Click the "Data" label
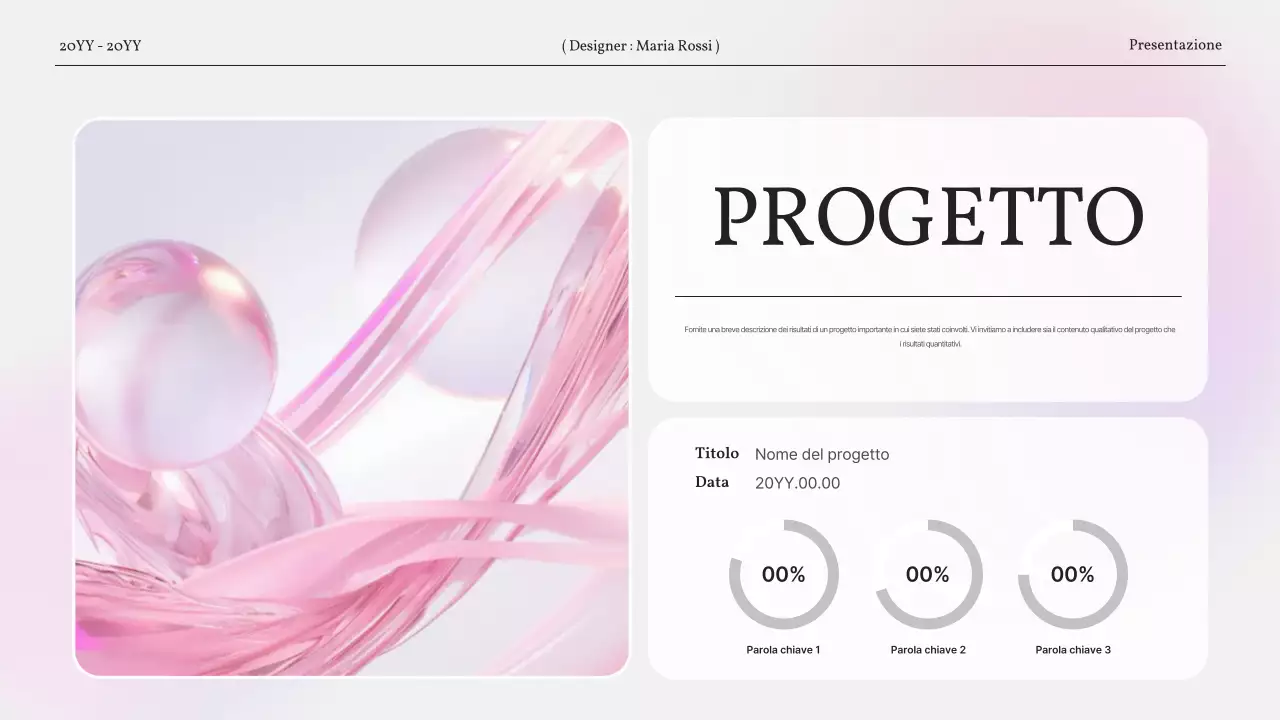1280x720 pixels. click(712, 483)
